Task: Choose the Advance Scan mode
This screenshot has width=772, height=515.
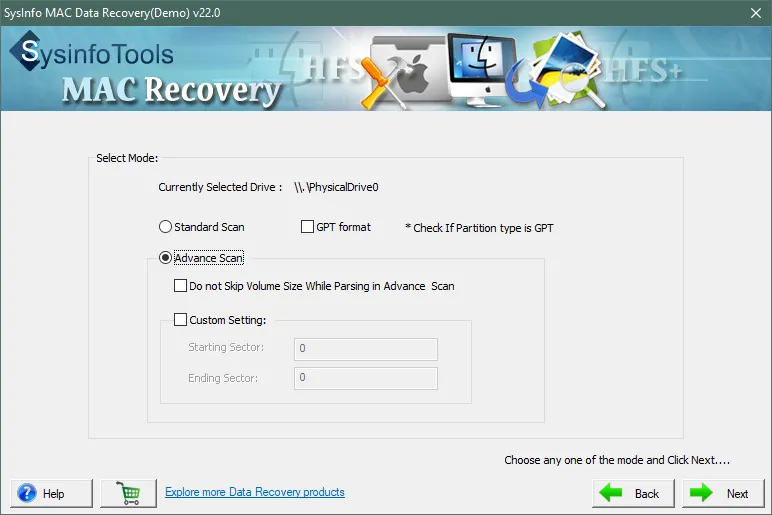Action: point(166,258)
